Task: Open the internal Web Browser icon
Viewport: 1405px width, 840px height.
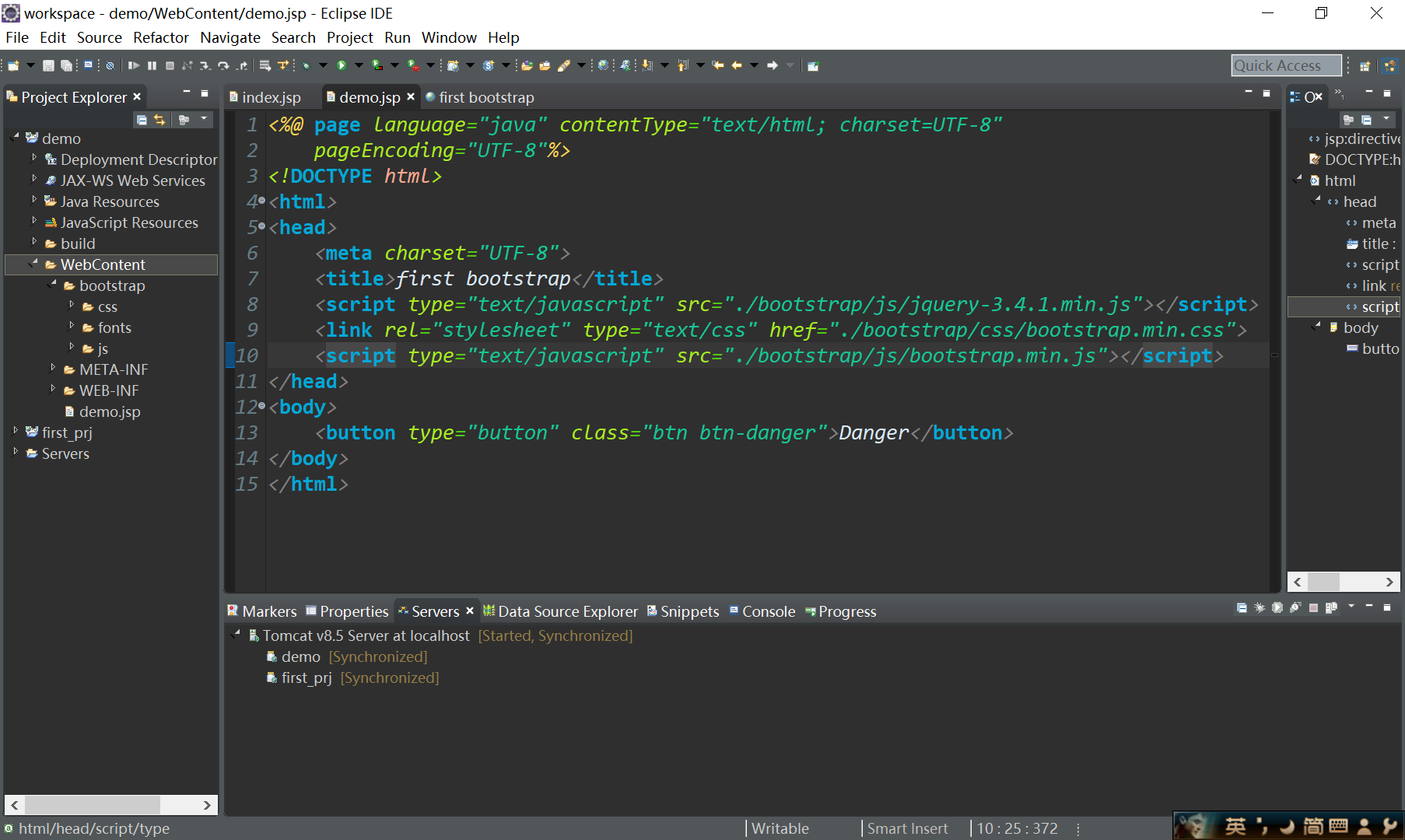Action: point(604,65)
